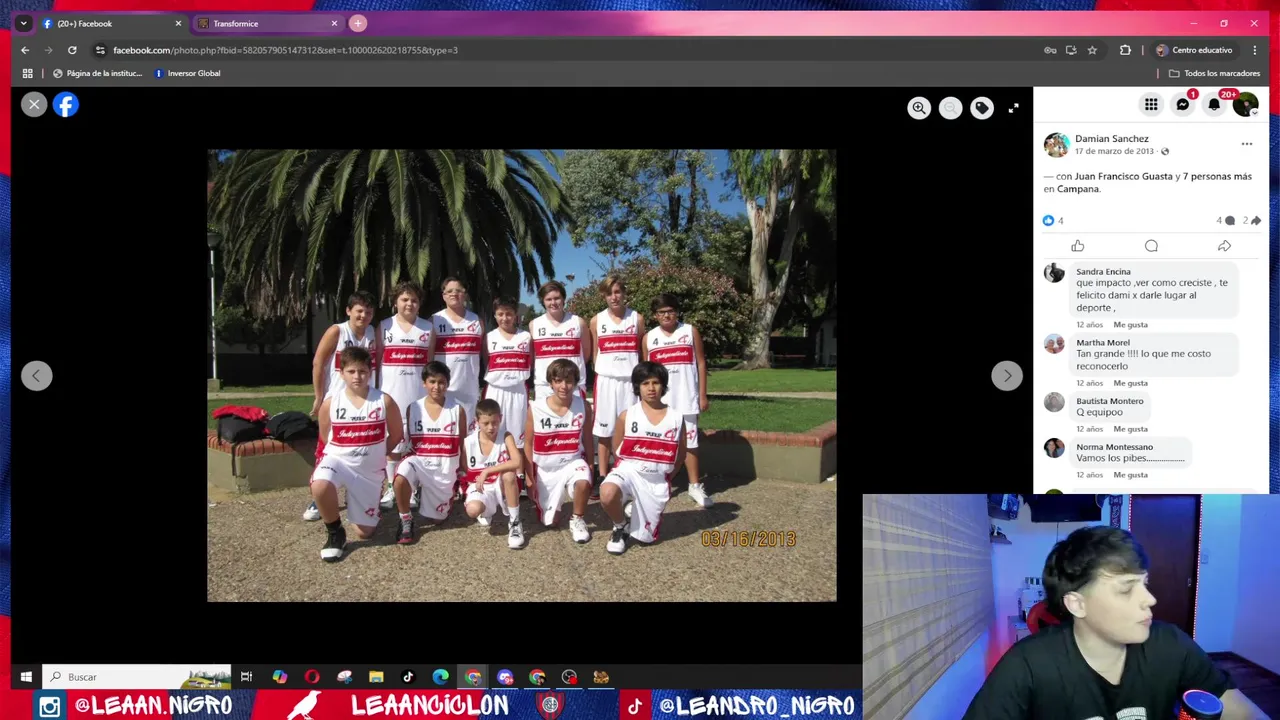Open the 17 de marzo de 2013 post date
Viewport: 1280px width, 720px height.
click(x=1114, y=151)
